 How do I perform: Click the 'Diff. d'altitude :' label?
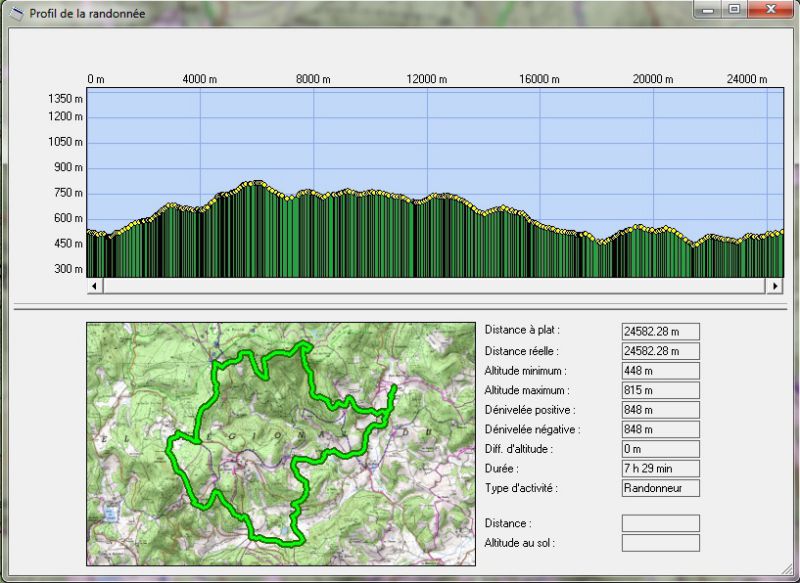[x=518, y=449]
